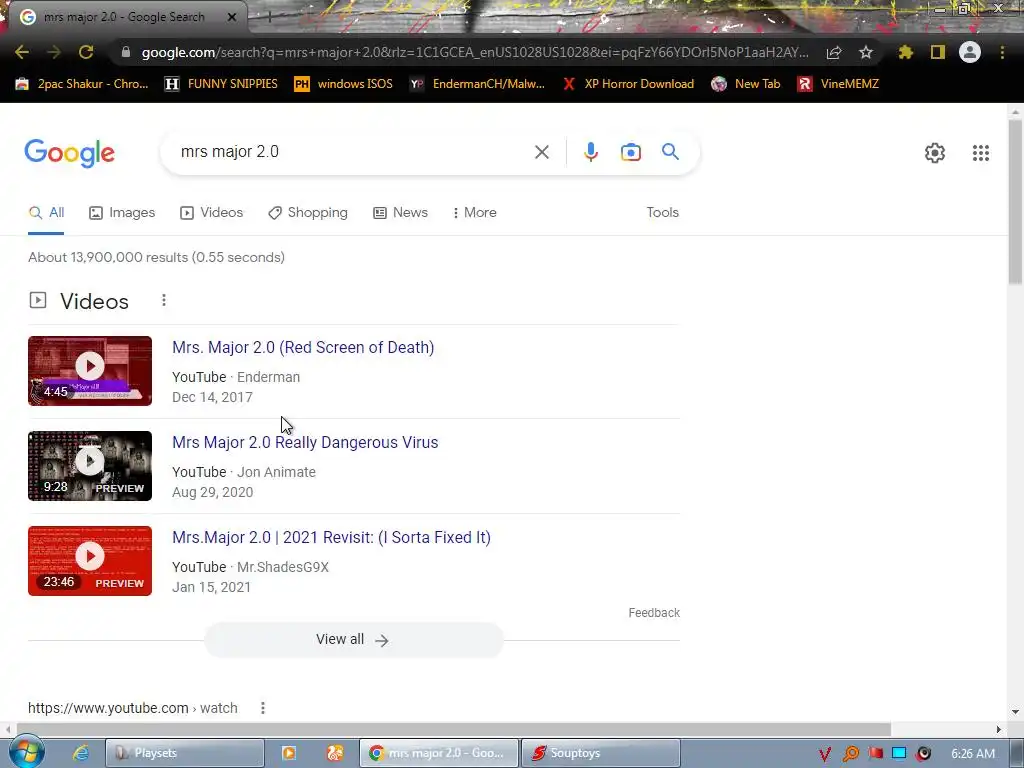Open the Chrome three-dot menu

tap(1002, 52)
